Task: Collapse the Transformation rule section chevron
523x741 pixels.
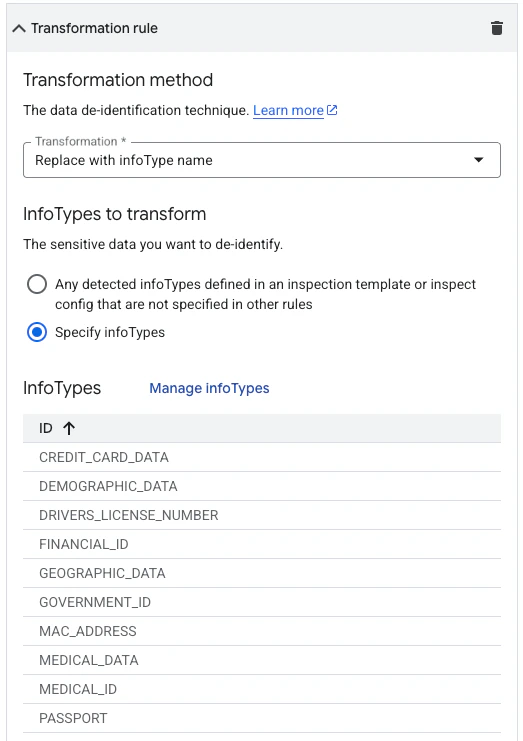Action: point(19,28)
